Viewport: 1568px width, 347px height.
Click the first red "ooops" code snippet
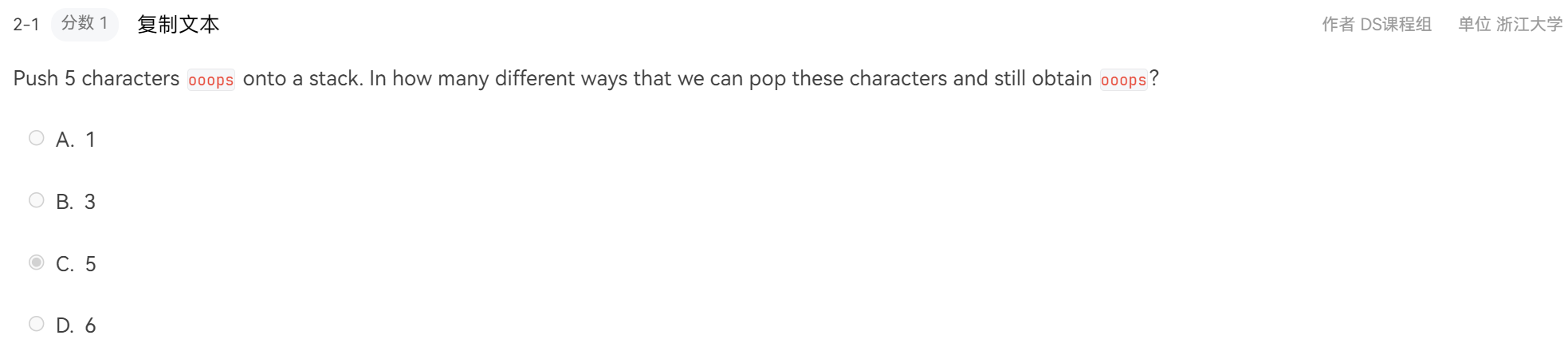tap(210, 80)
